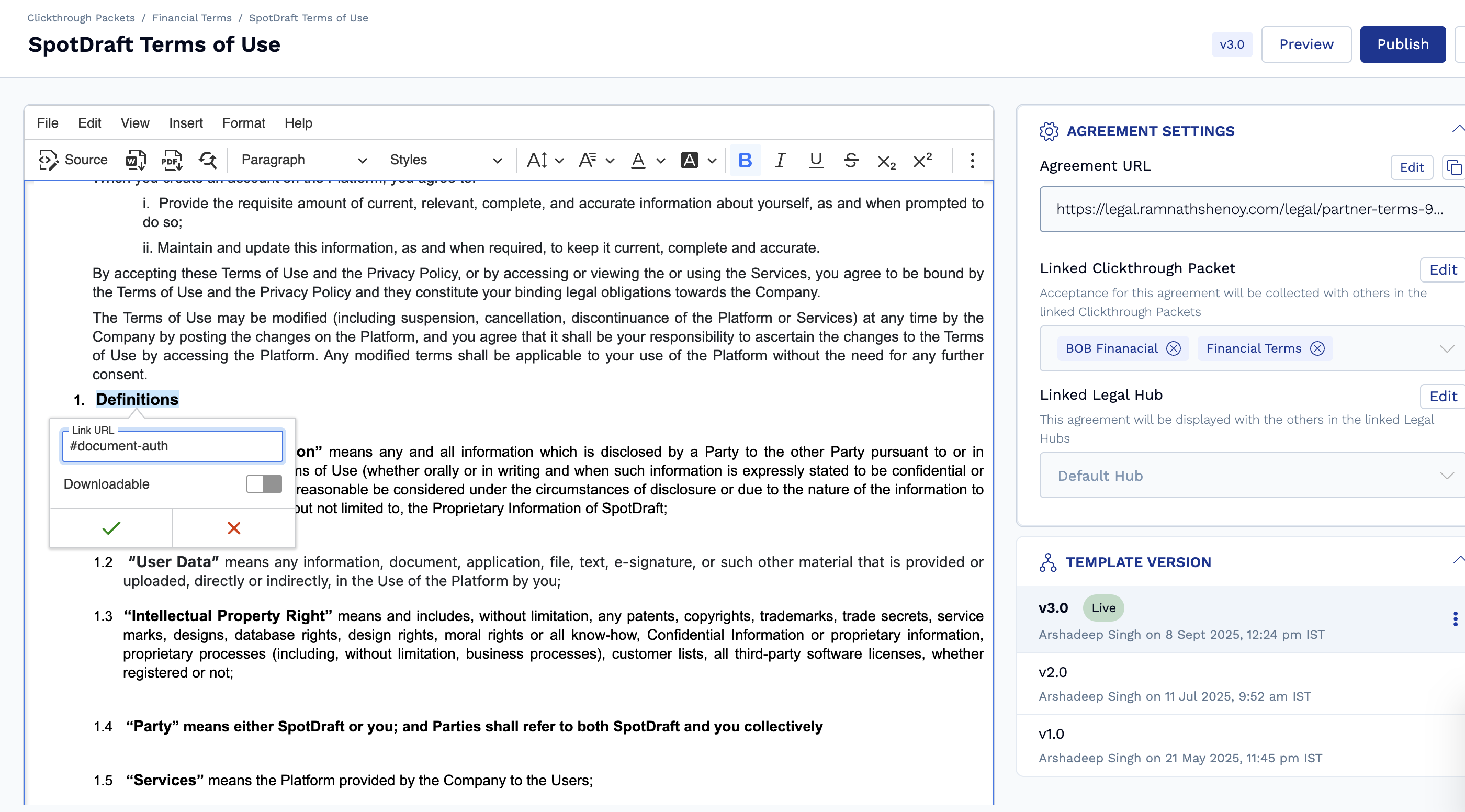Open the Insert menu
Viewport: 1465px width, 812px height.
click(185, 123)
